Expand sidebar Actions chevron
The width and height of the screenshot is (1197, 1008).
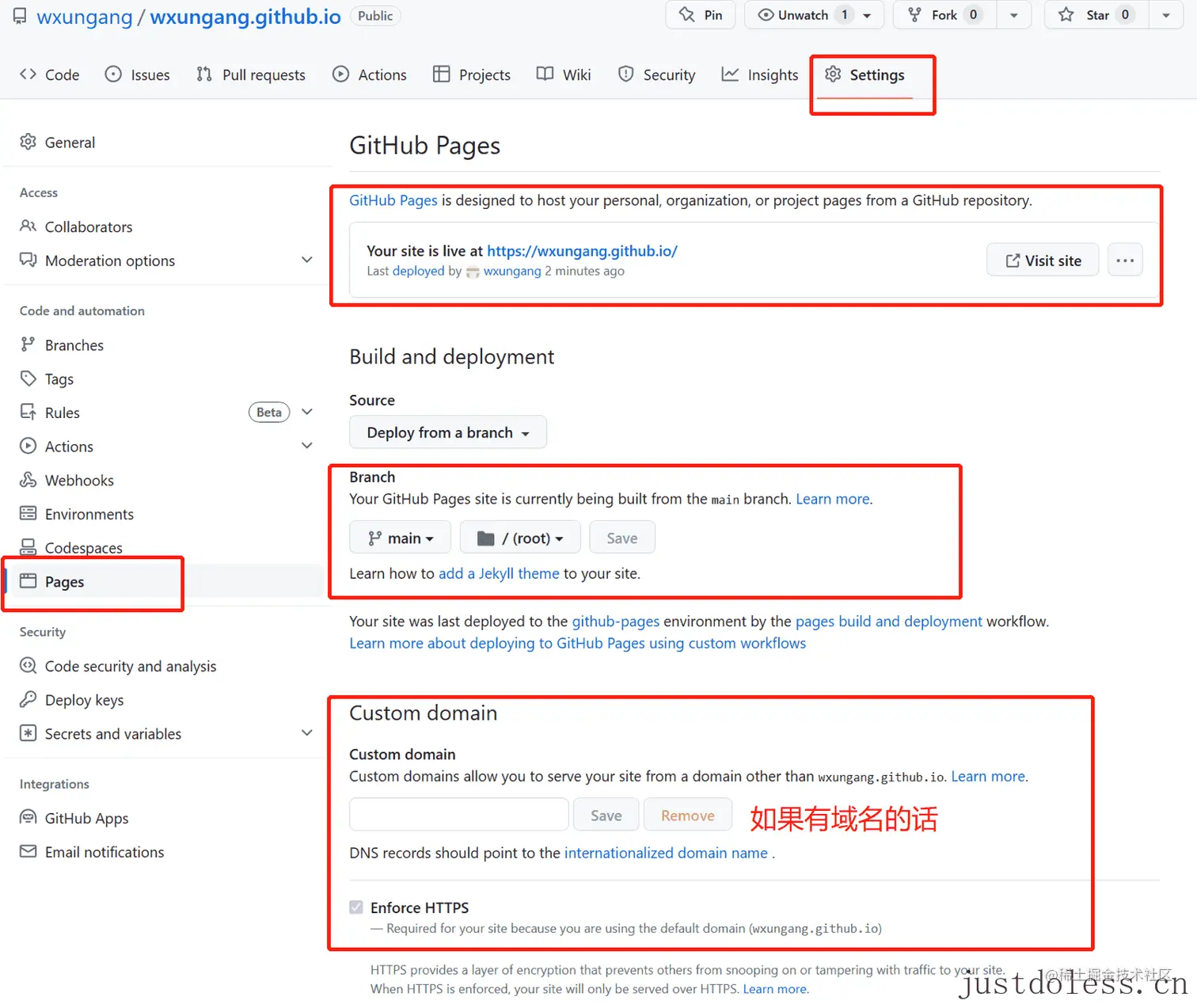point(307,446)
